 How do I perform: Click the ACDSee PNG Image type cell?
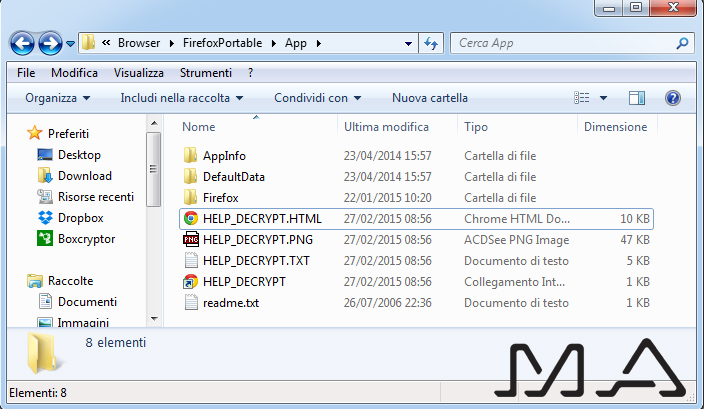(x=516, y=240)
